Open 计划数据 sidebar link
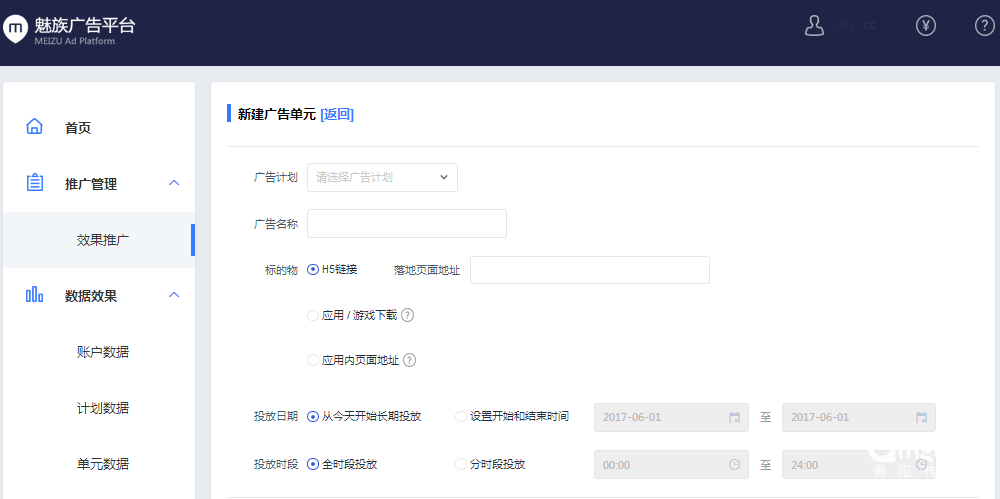 point(103,408)
